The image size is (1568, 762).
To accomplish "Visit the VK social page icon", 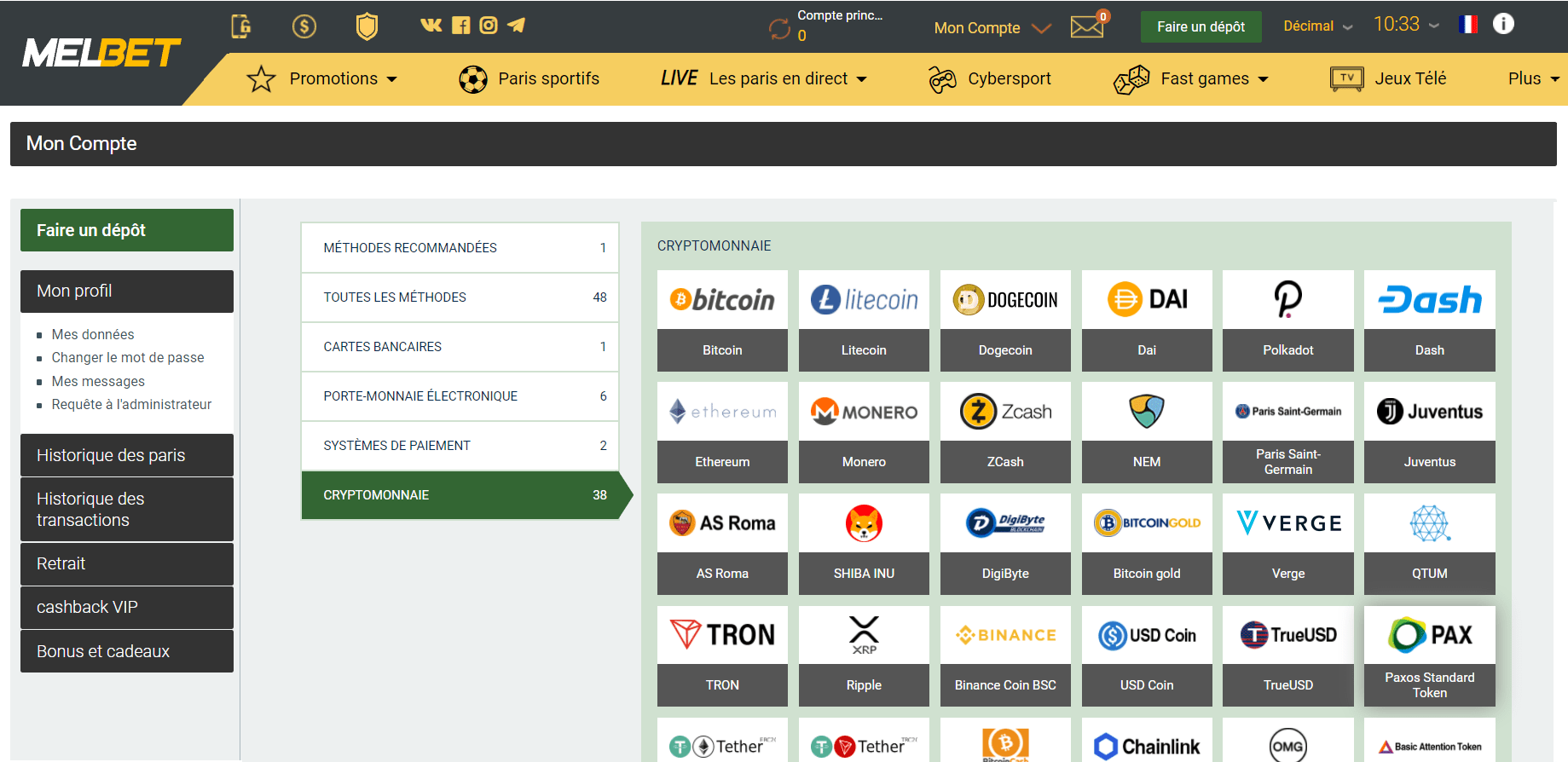I will pos(431,26).
